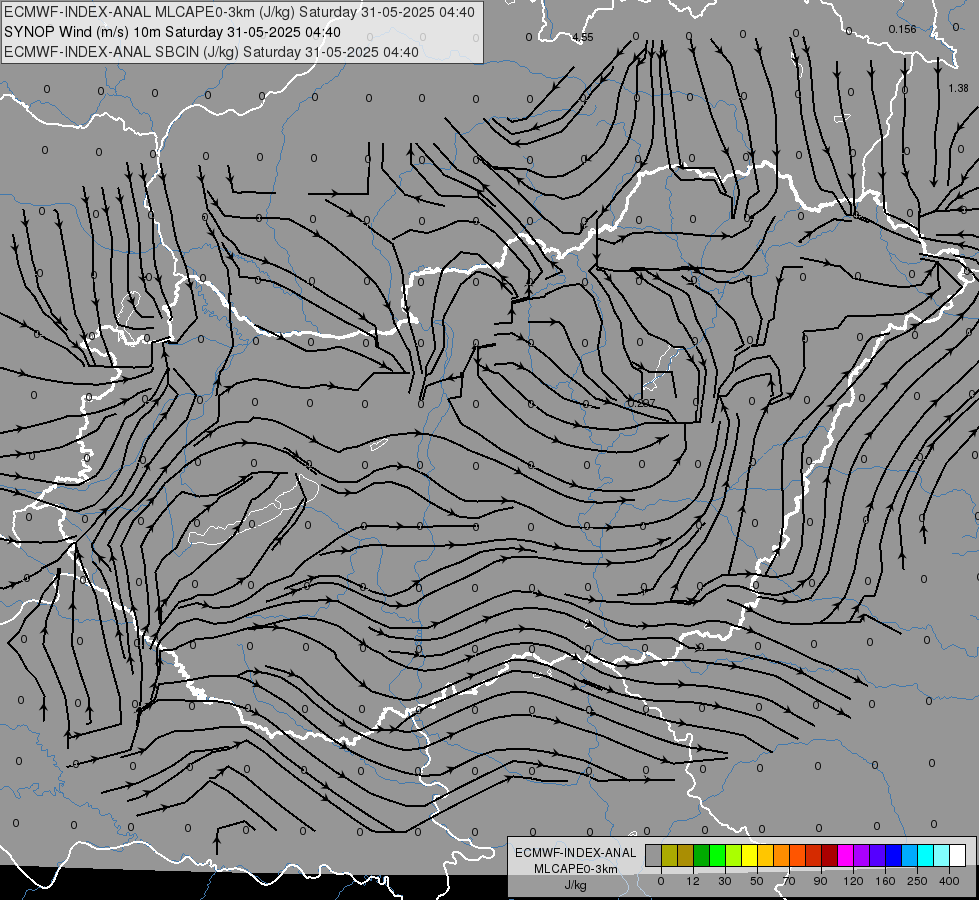Click the legend tick label 0

pyautogui.click(x=661, y=881)
